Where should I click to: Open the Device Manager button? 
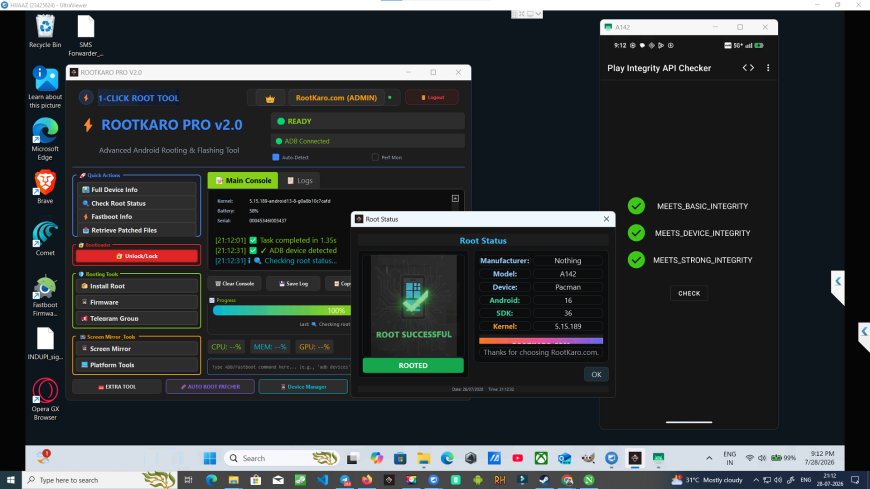(303, 387)
